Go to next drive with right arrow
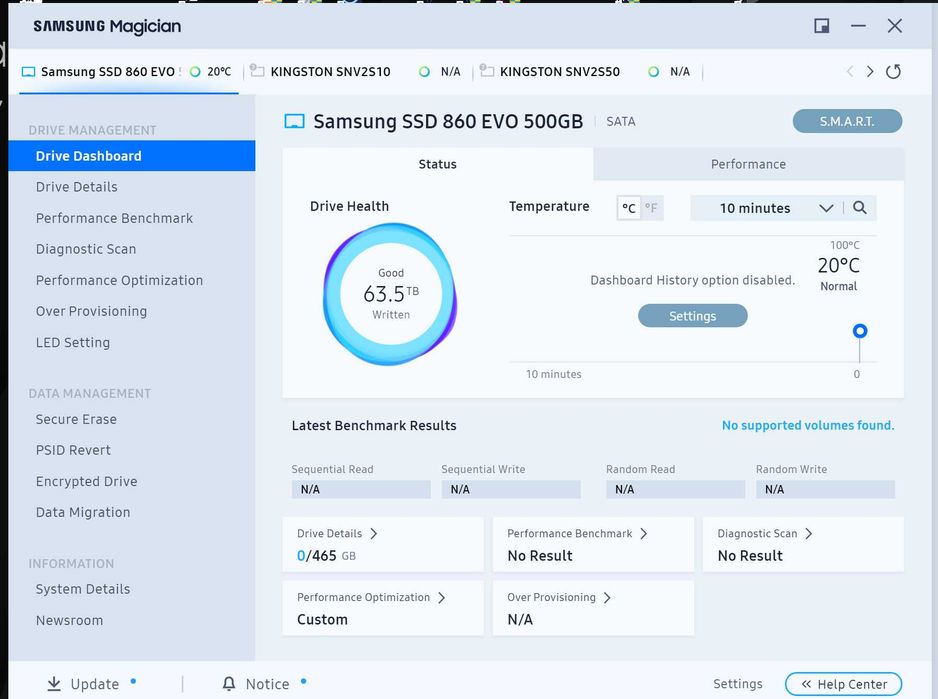 pyautogui.click(x=870, y=72)
